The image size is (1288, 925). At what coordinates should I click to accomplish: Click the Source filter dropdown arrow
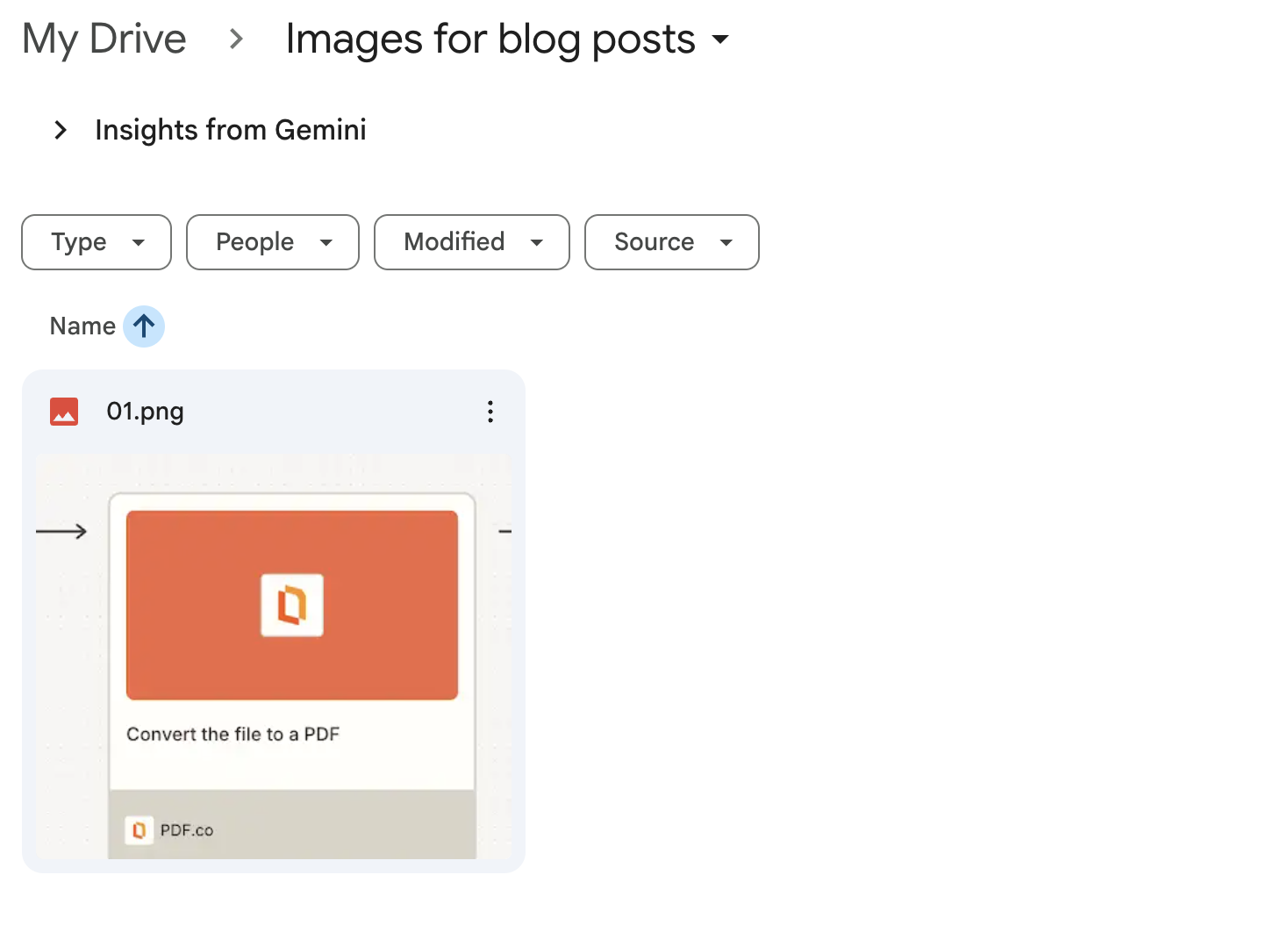point(727,242)
